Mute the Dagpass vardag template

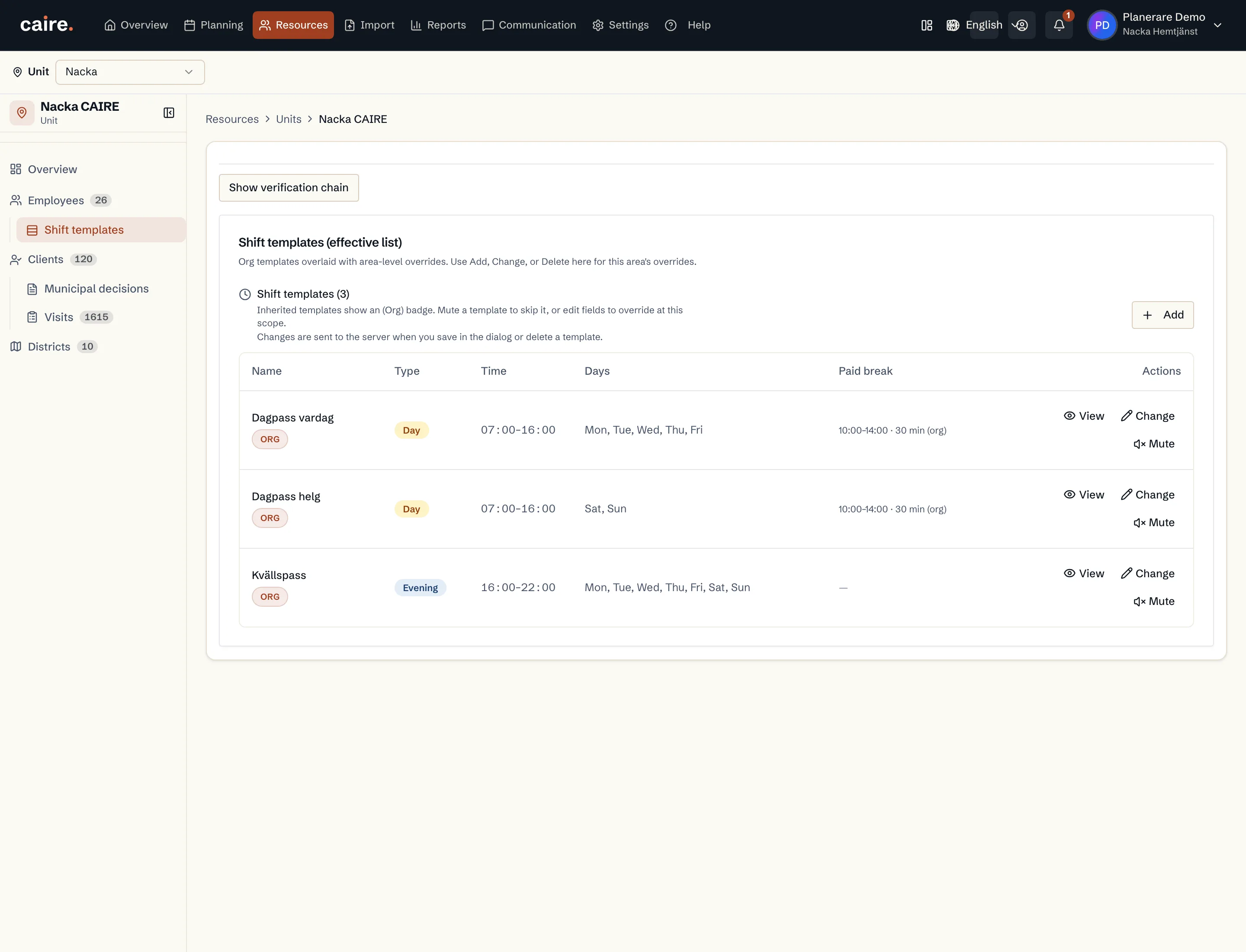[1154, 444]
